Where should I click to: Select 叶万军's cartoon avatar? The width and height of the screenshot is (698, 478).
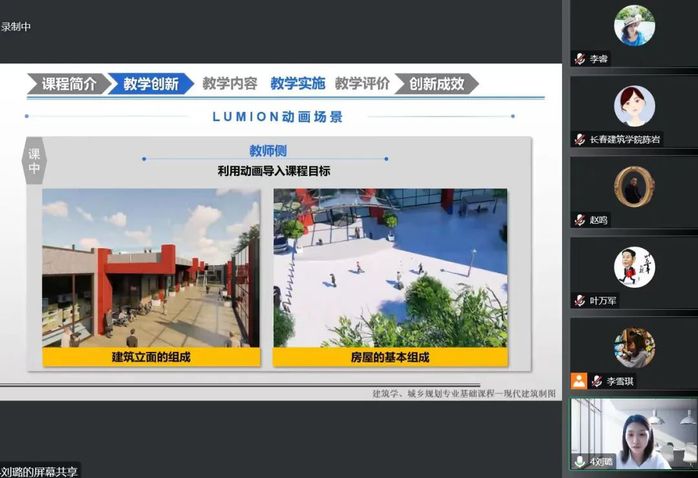634,267
